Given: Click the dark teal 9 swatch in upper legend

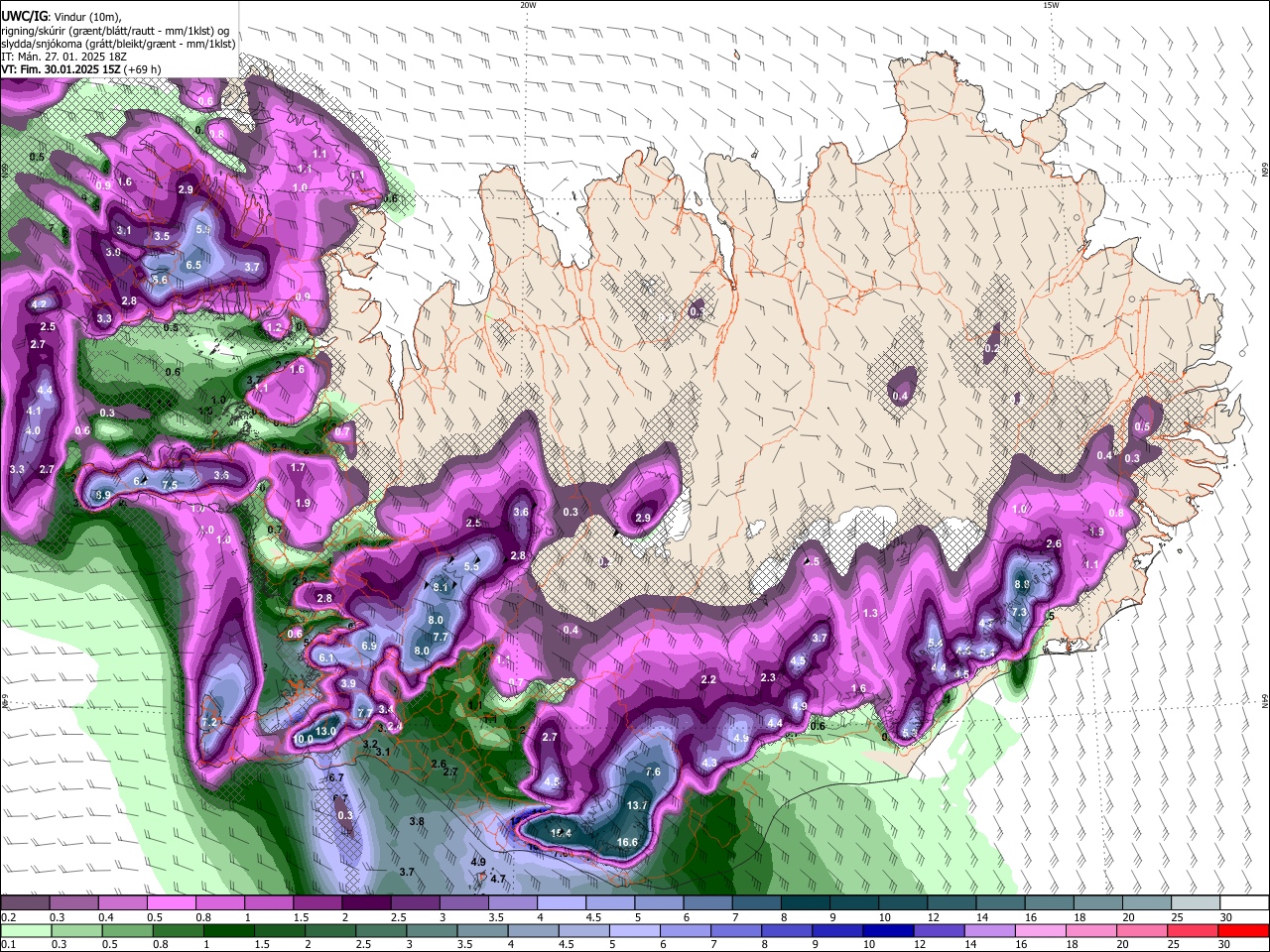Looking at the screenshot, I should pos(854,902).
